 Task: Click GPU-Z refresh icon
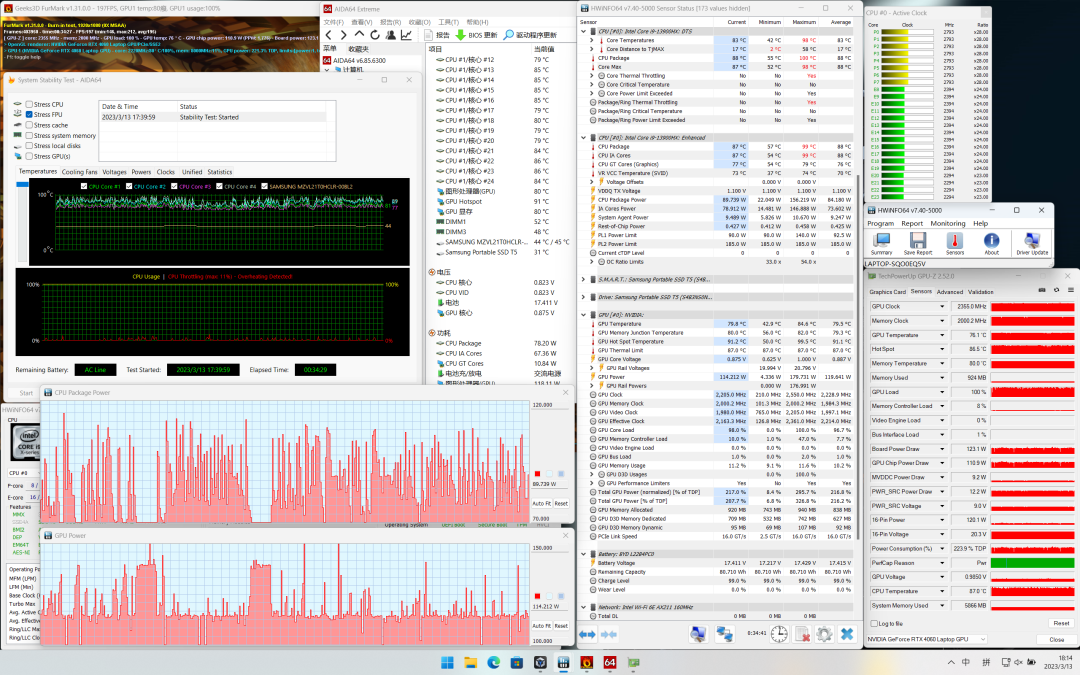[x=1057, y=290]
